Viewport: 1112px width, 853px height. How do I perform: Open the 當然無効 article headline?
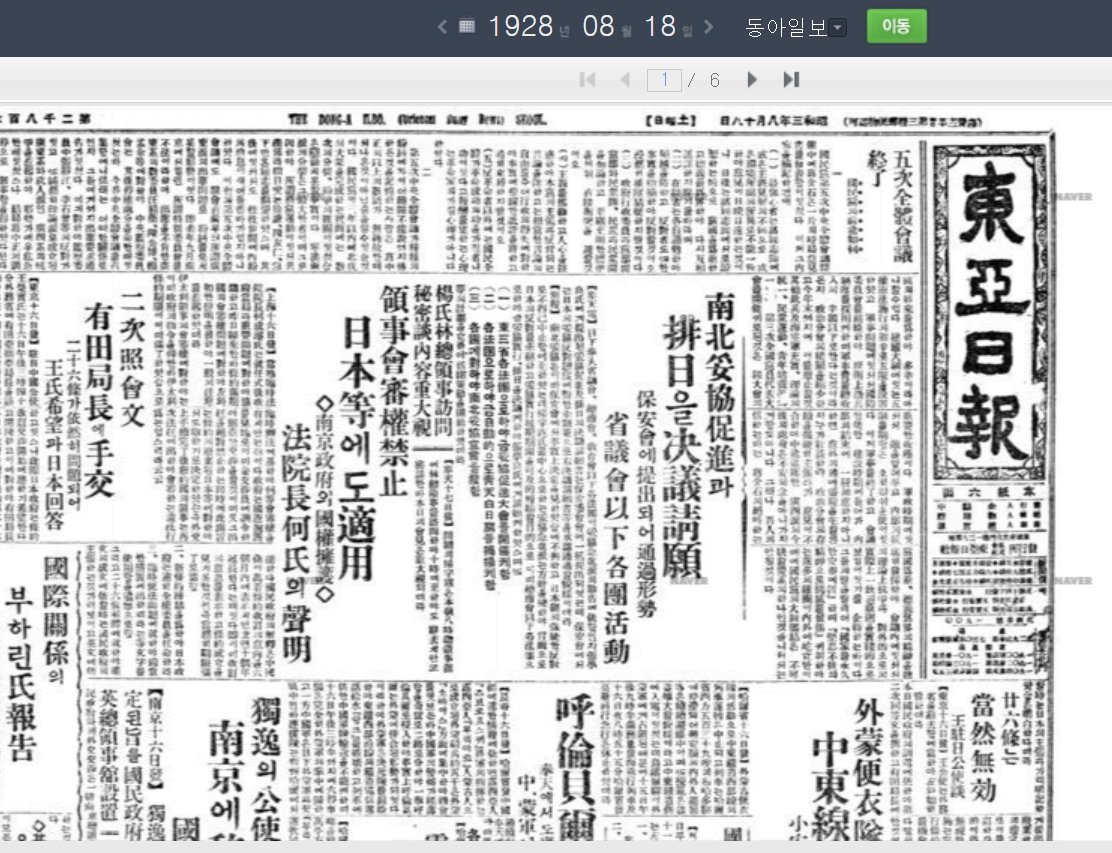point(983,747)
